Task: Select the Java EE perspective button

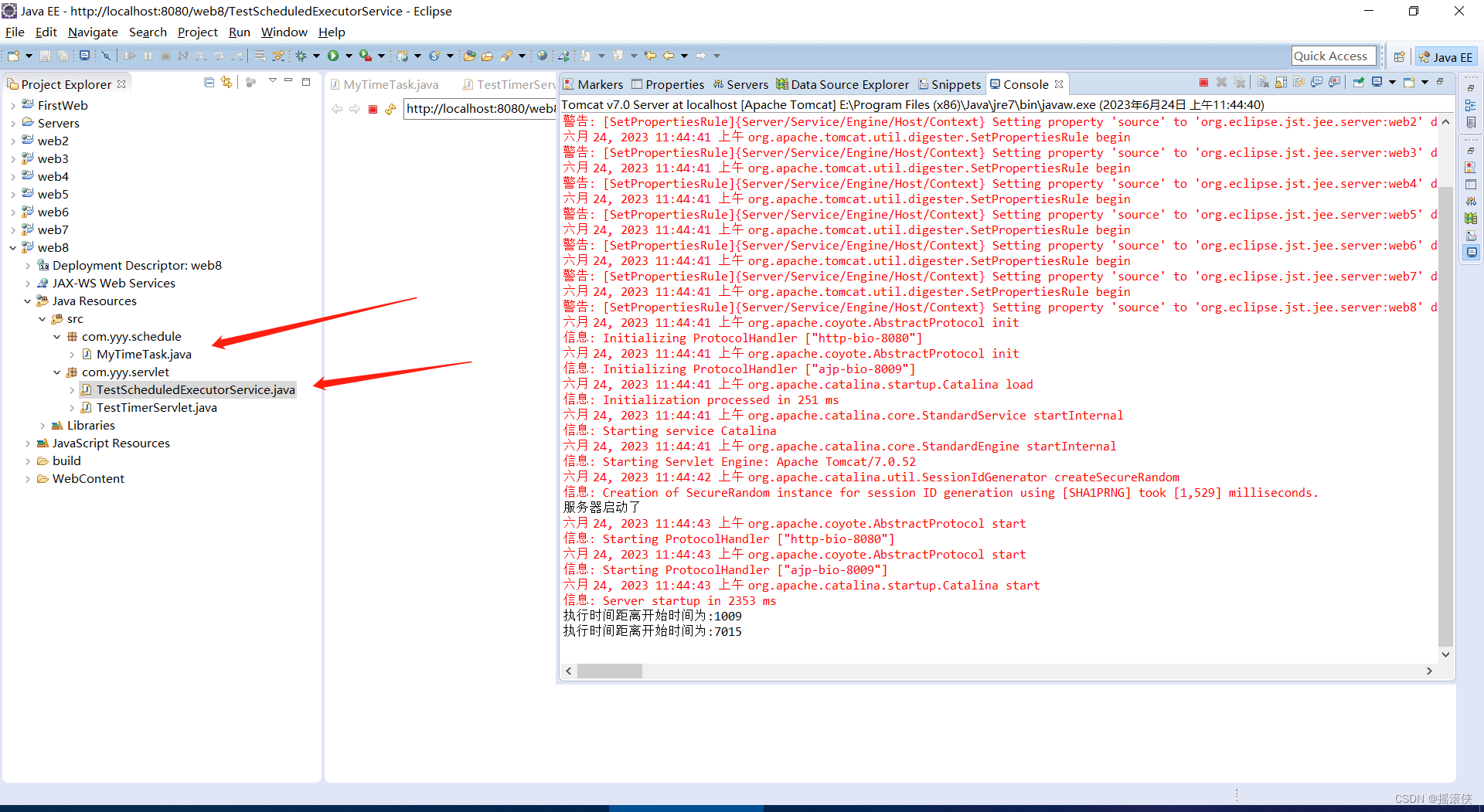Action: pyautogui.click(x=1445, y=57)
